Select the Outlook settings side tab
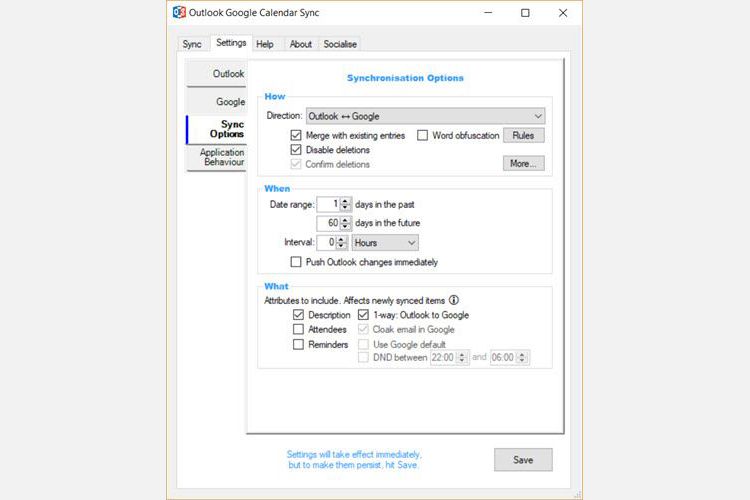 [216, 74]
